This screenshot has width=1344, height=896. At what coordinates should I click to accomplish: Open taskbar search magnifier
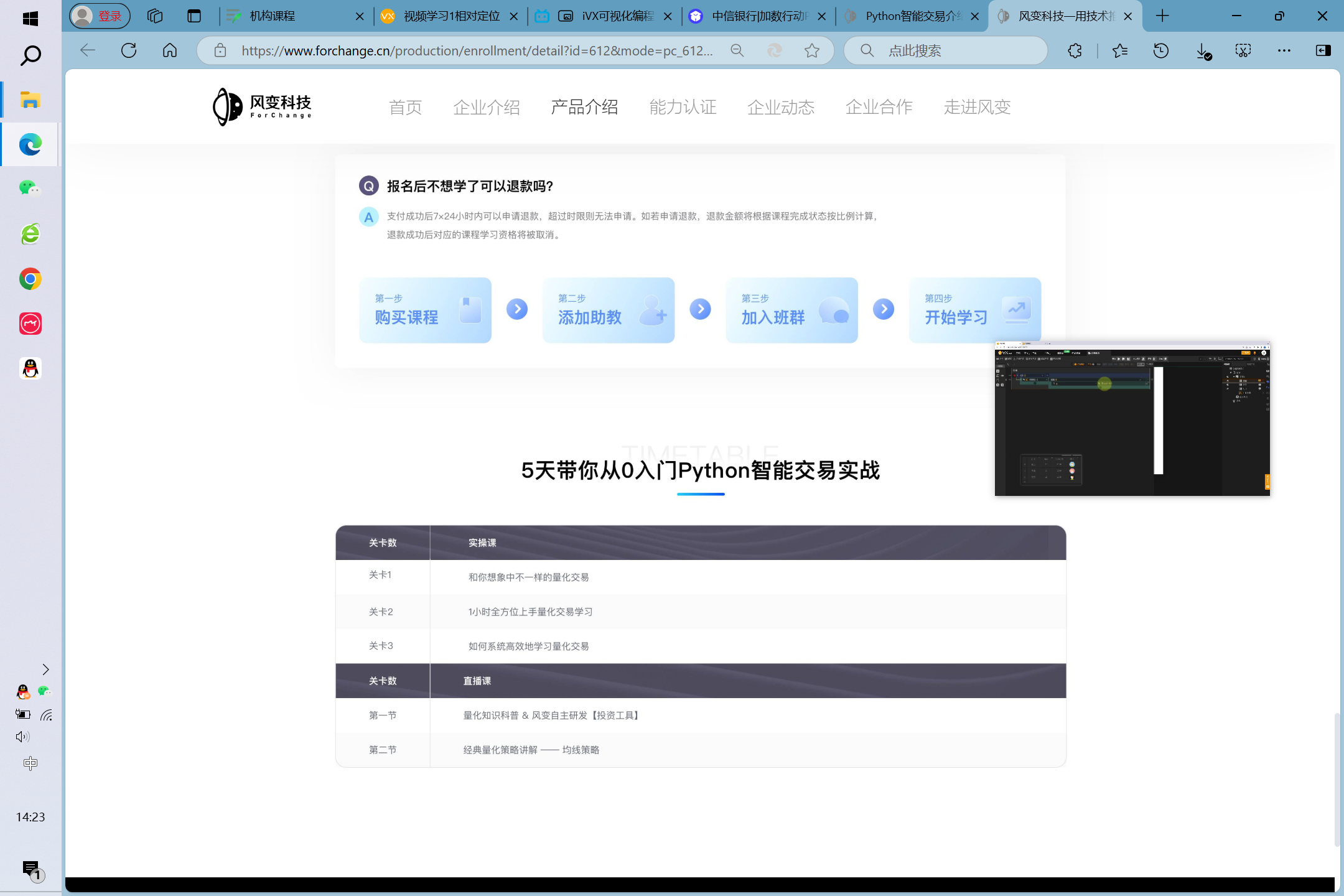tap(30, 55)
